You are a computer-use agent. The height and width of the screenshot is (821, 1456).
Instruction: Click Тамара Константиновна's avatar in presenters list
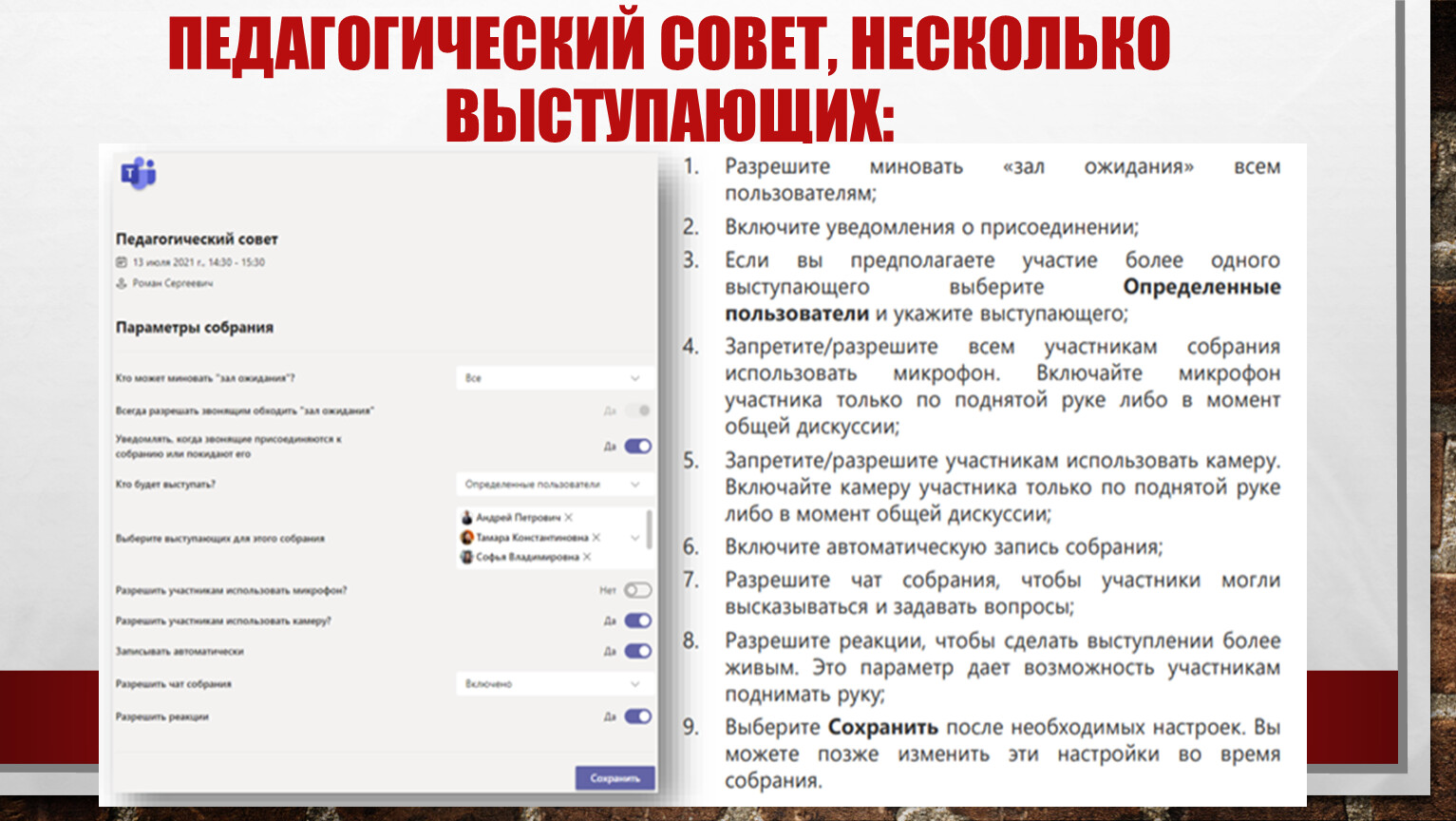coord(466,538)
